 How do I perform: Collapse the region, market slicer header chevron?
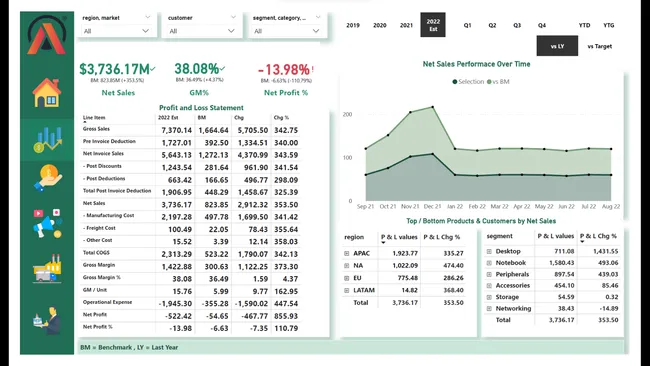(147, 17)
